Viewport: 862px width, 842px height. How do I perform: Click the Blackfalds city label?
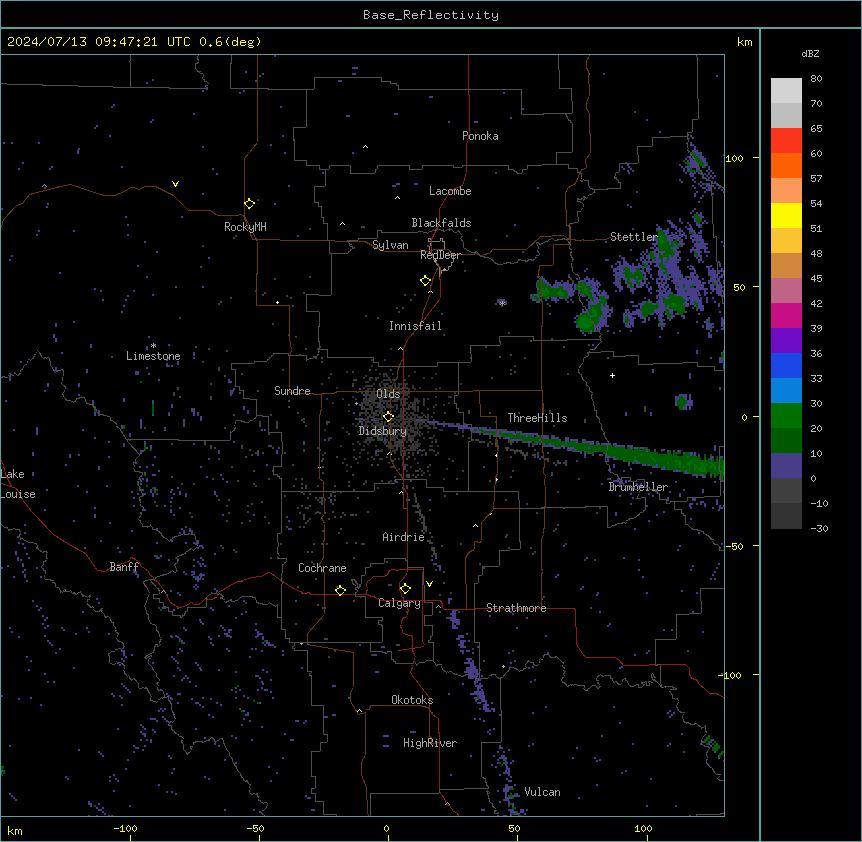tap(441, 223)
